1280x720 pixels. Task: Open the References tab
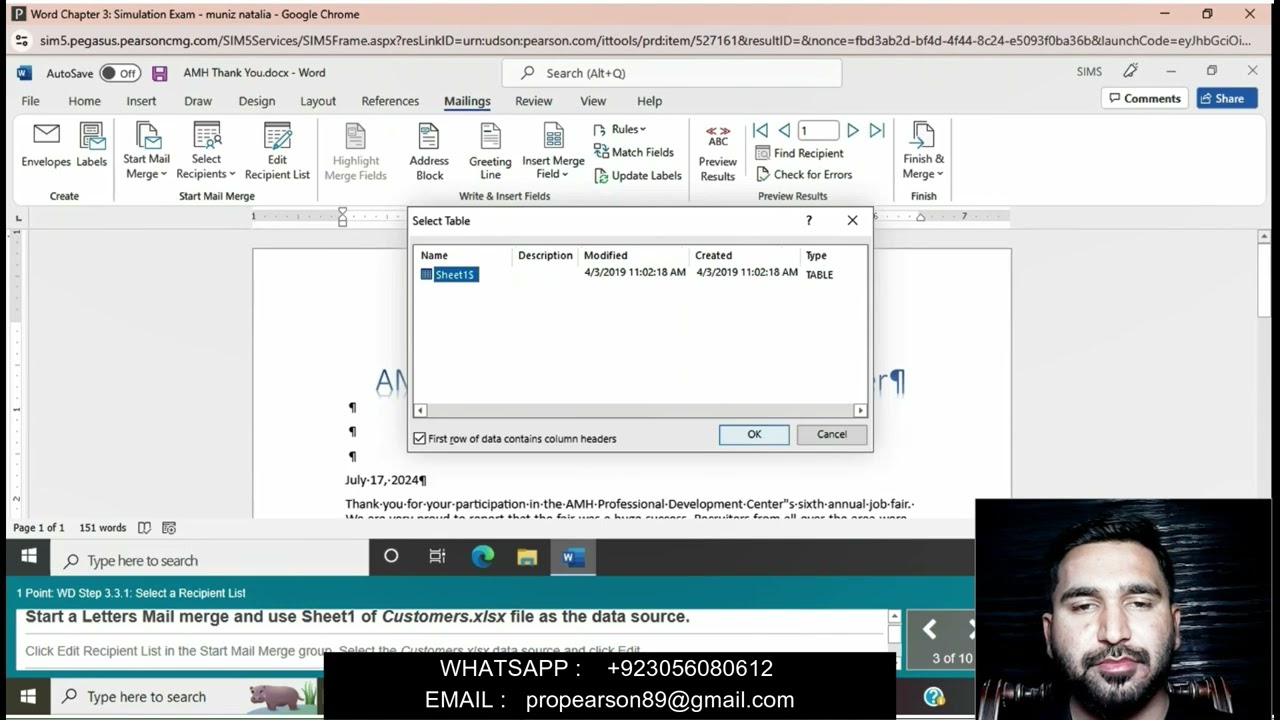coord(390,101)
